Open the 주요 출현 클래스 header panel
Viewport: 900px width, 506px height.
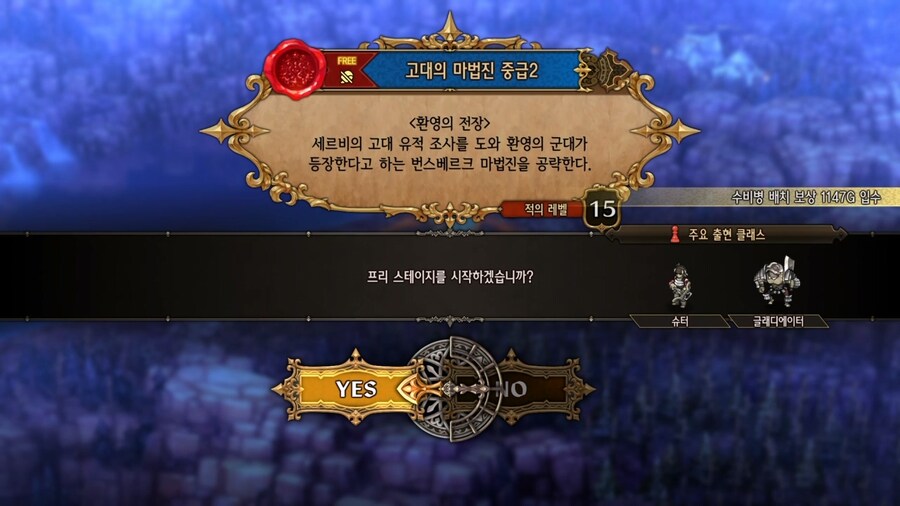[726, 234]
